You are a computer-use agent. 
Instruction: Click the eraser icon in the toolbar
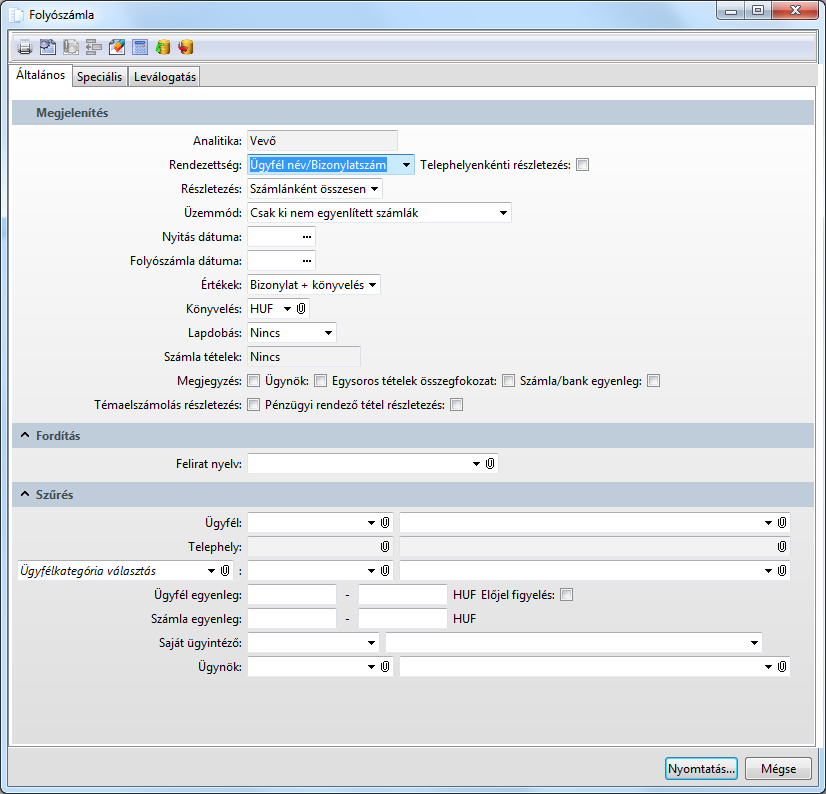tap(117, 47)
